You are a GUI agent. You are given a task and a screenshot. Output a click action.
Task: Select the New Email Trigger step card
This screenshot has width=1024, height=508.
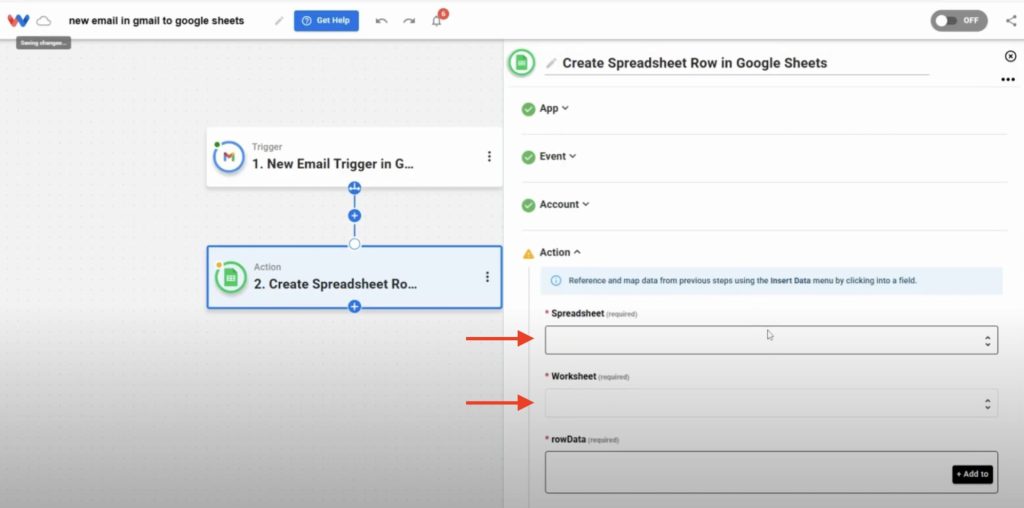click(x=354, y=157)
